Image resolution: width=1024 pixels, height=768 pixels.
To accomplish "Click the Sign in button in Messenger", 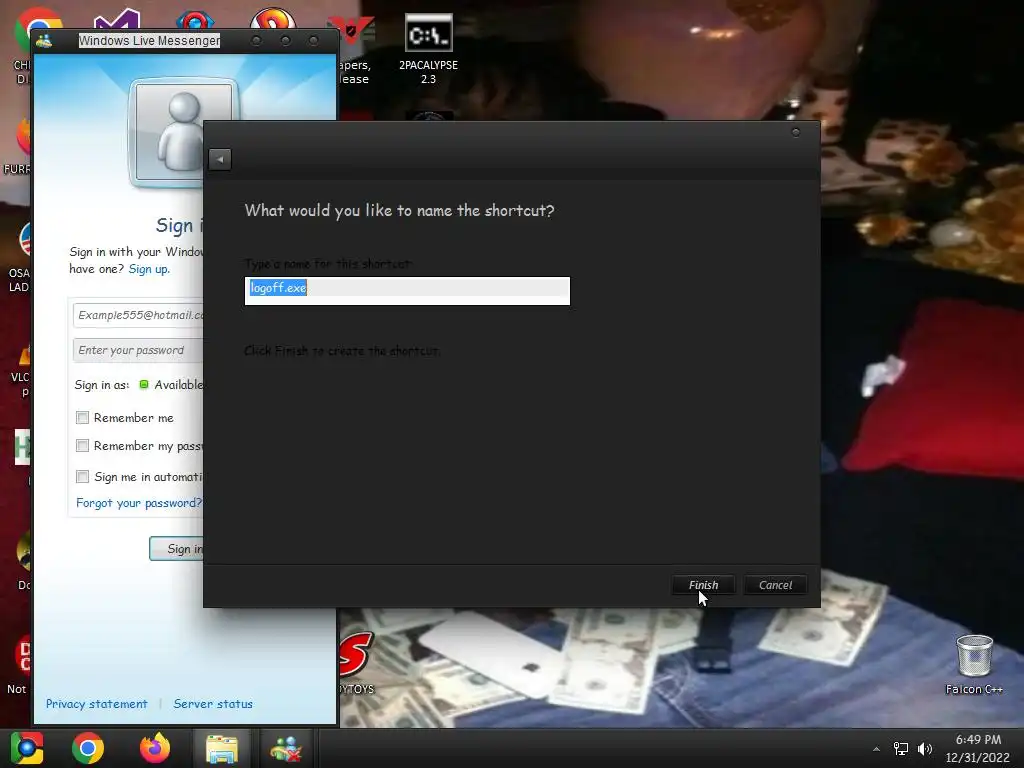I will (x=176, y=549).
